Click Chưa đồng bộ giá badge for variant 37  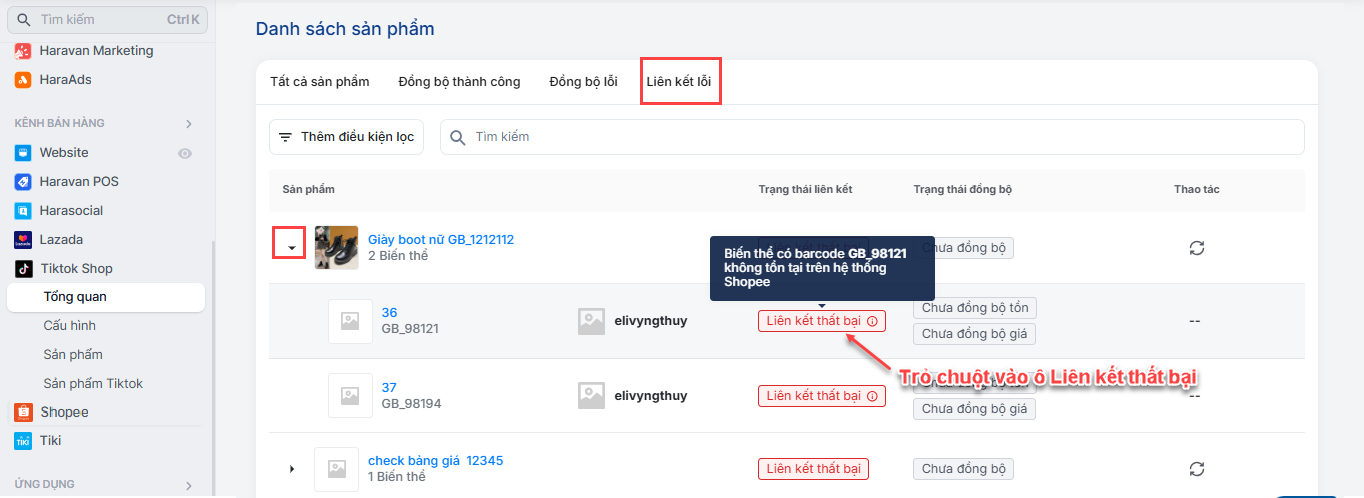click(974, 409)
